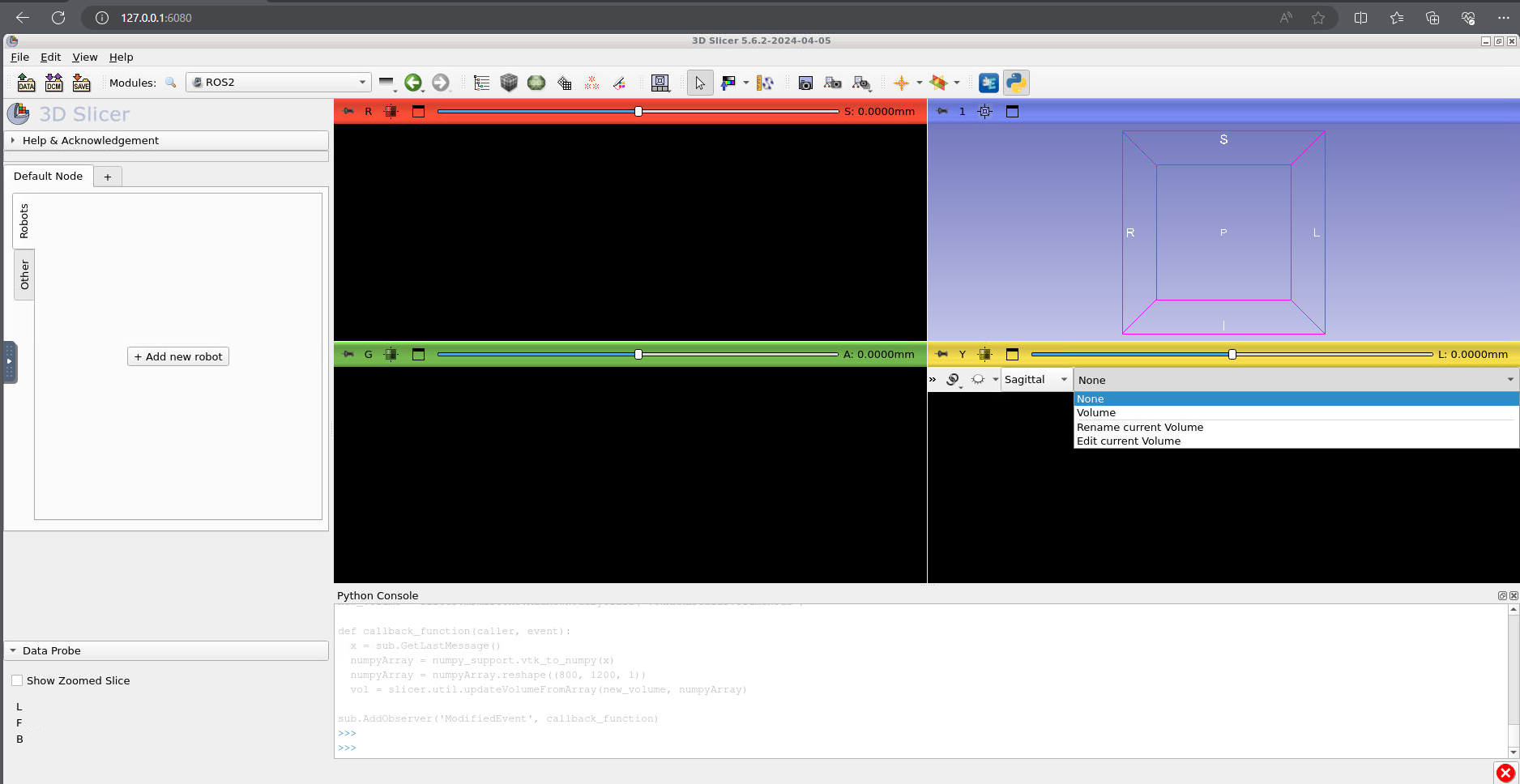Open the View menu
The width and height of the screenshot is (1520, 784).
pyautogui.click(x=85, y=57)
